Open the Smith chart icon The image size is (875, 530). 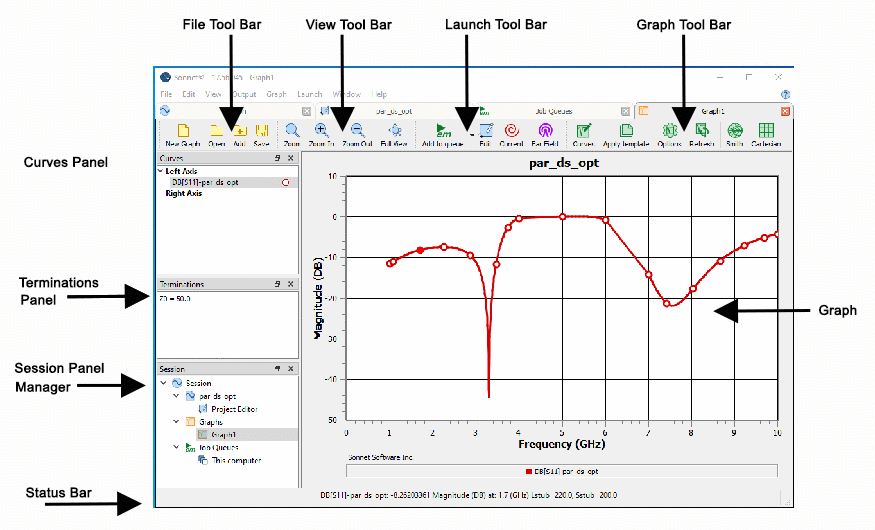click(x=735, y=134)
